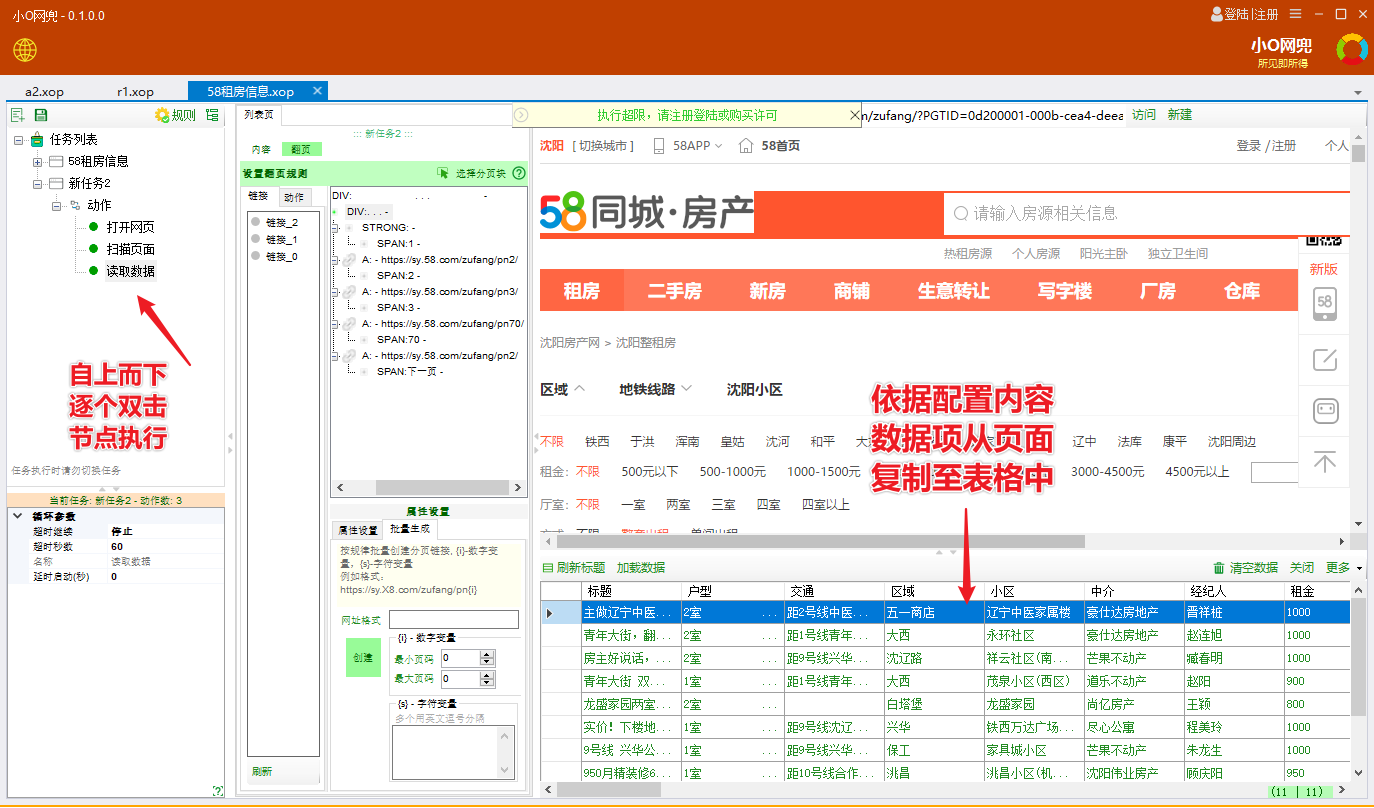Switch to the 动作 tab beside 链接
The height and width of the screenshot is (808, 1374).
(x=294, y=197)
